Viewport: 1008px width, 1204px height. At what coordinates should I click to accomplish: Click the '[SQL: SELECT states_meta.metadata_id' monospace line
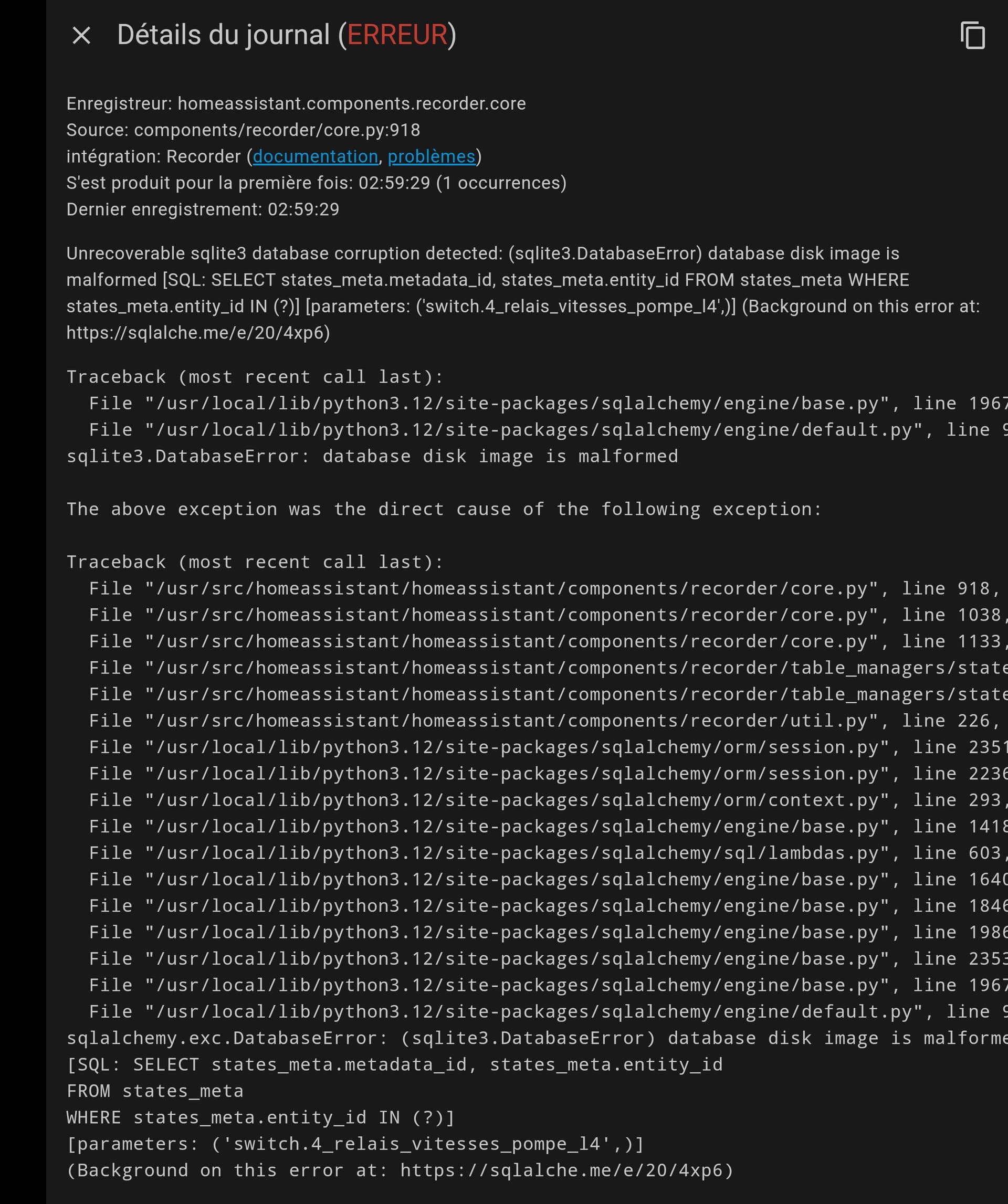(394, 1065)
